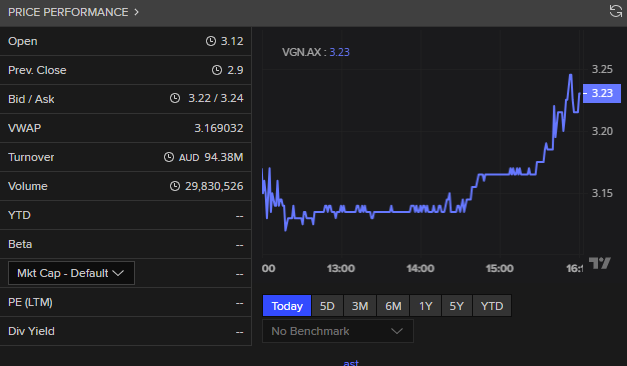Click the PRICE PERFORMANCE title link
Viewport: 627px width, 366px height.
pyautogui.click(x=68, y=12)
